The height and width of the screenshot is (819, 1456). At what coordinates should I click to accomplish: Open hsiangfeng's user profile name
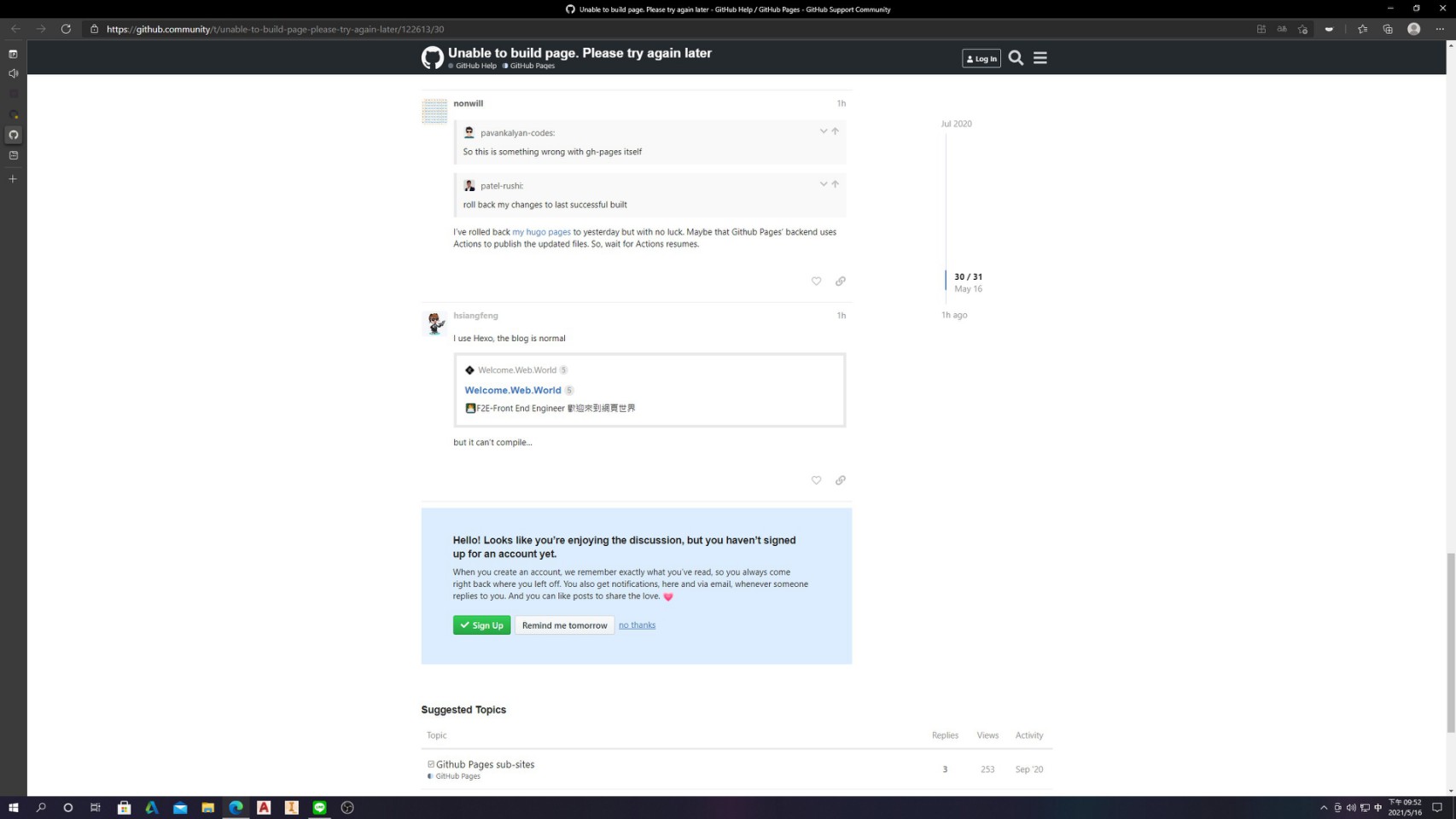[475, 316]
